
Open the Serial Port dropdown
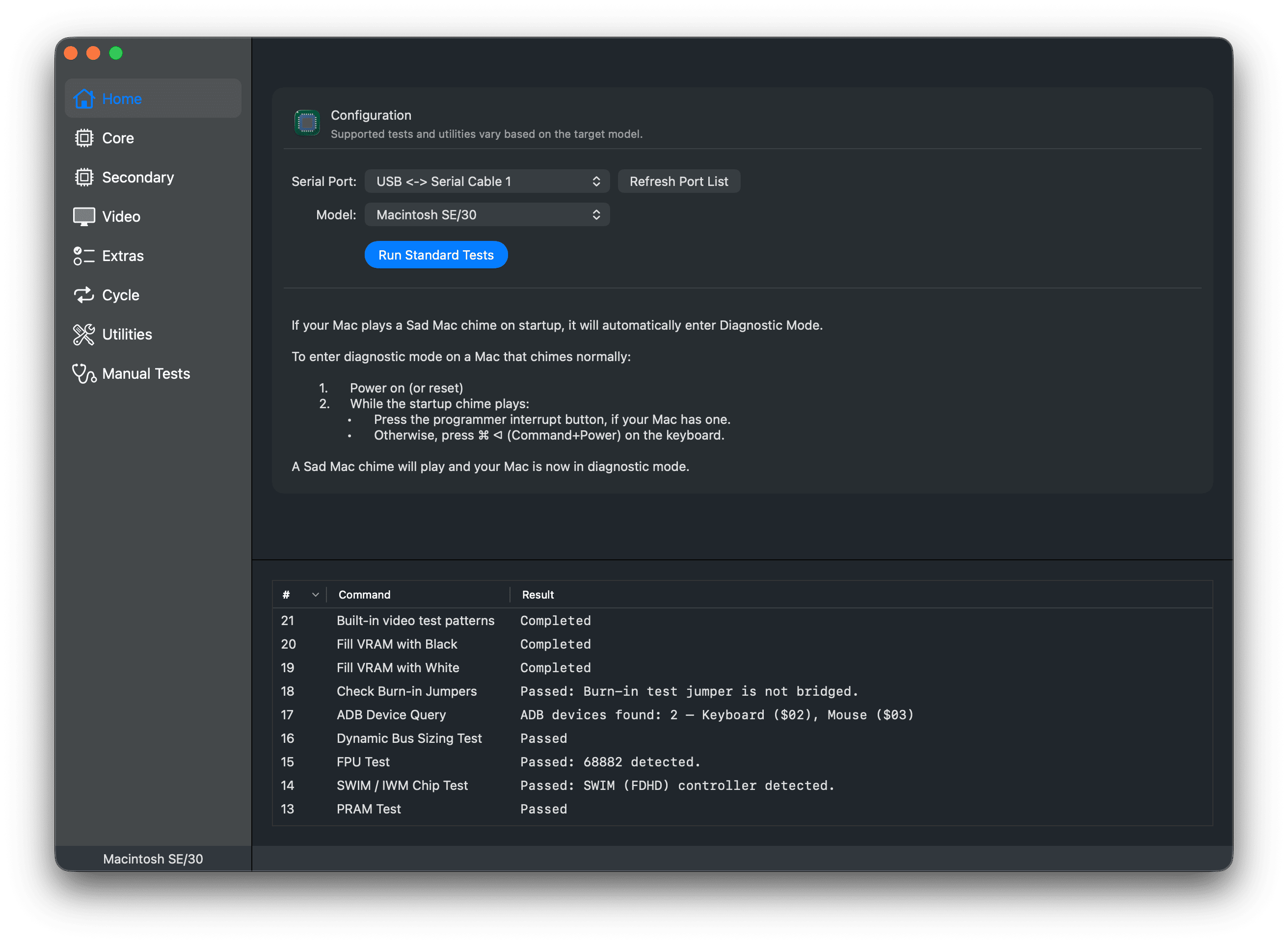[486, 181]
